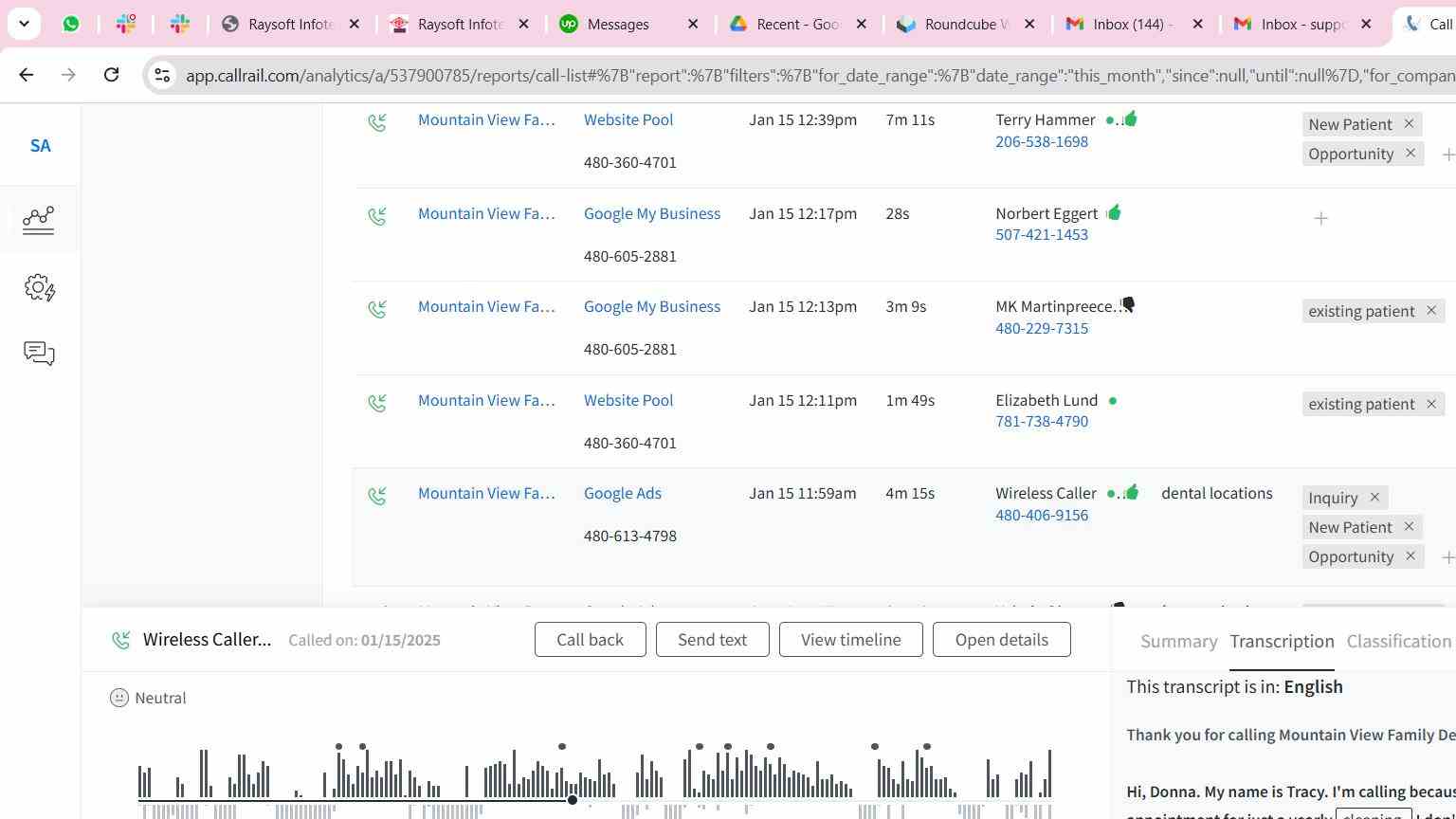Viewport: 1456px width, 819px height.
Task: Click the Call back button
Action: (x=591, y=640)
